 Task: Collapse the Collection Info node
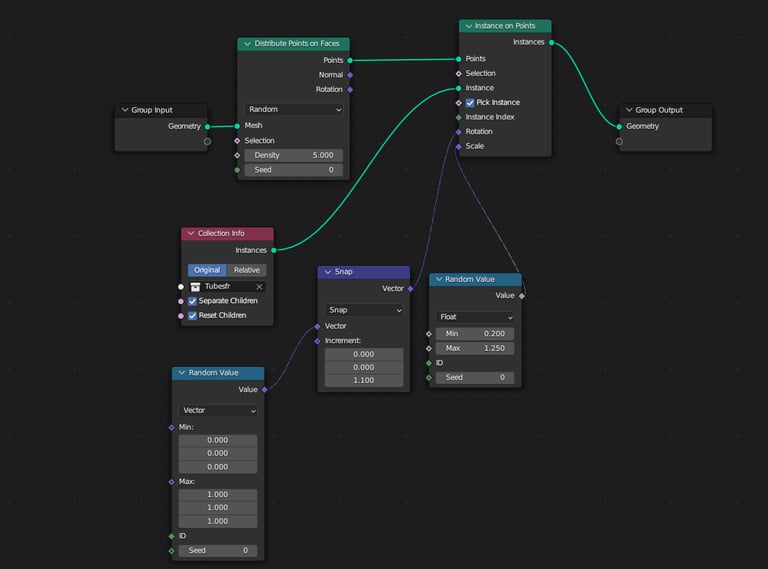click(x=191, y=233)
